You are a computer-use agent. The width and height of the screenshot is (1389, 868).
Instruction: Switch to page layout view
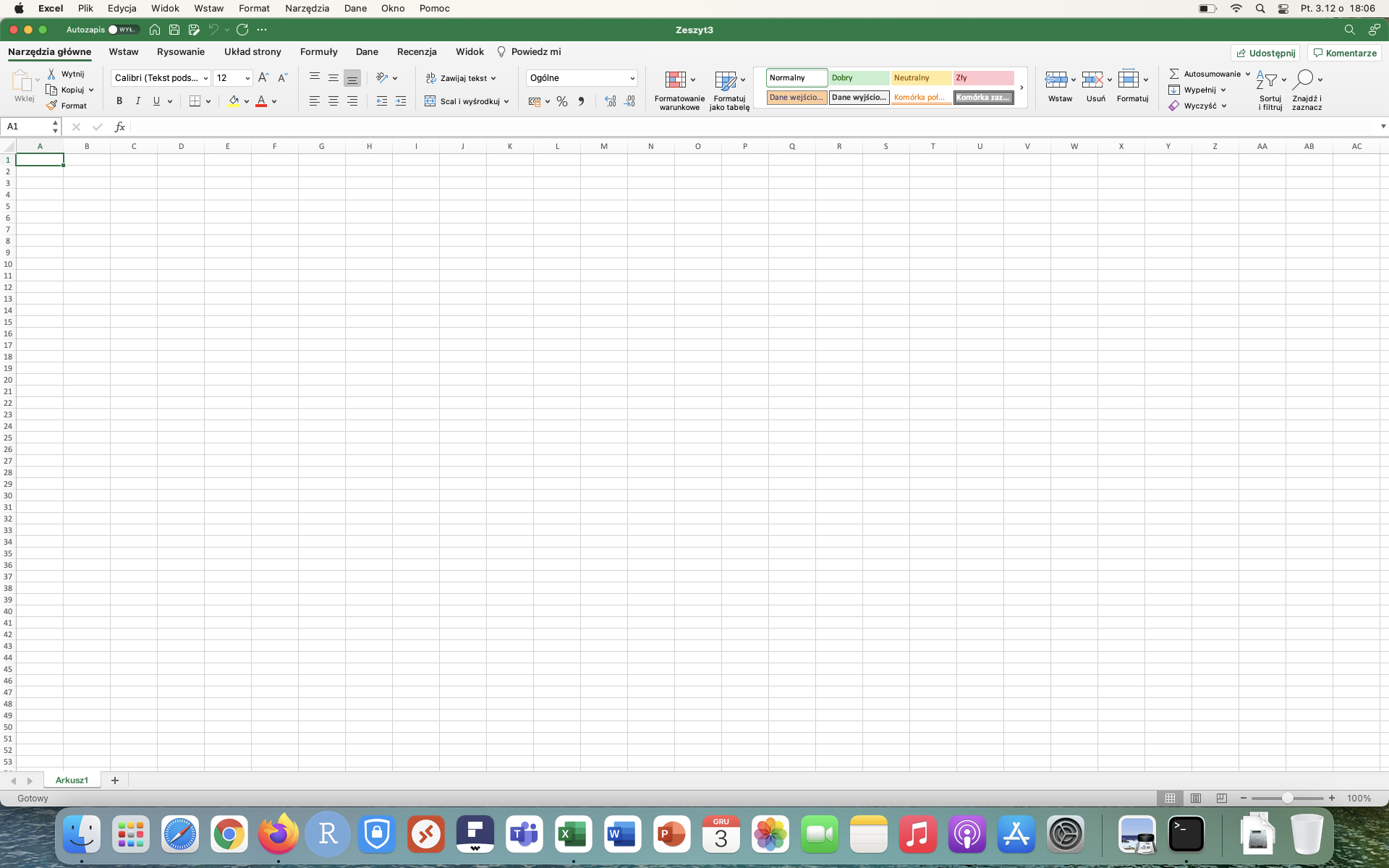1196,798
